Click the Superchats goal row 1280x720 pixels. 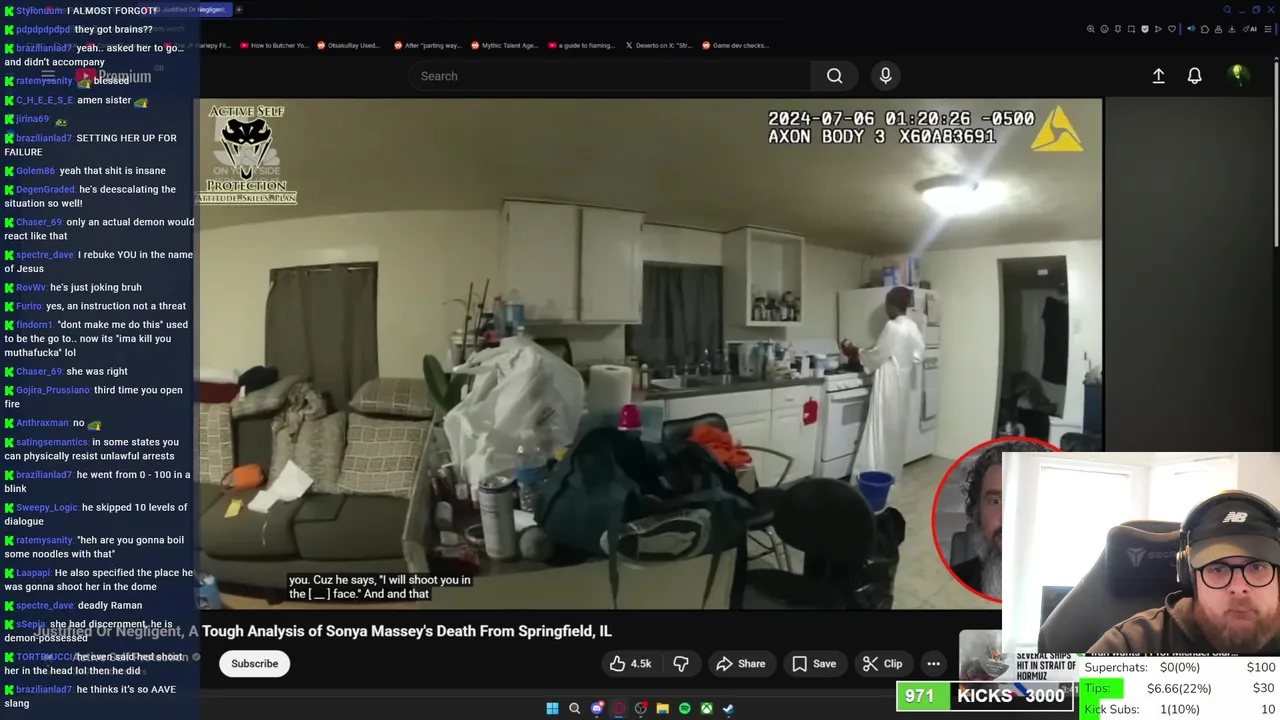pos(1180,667)
